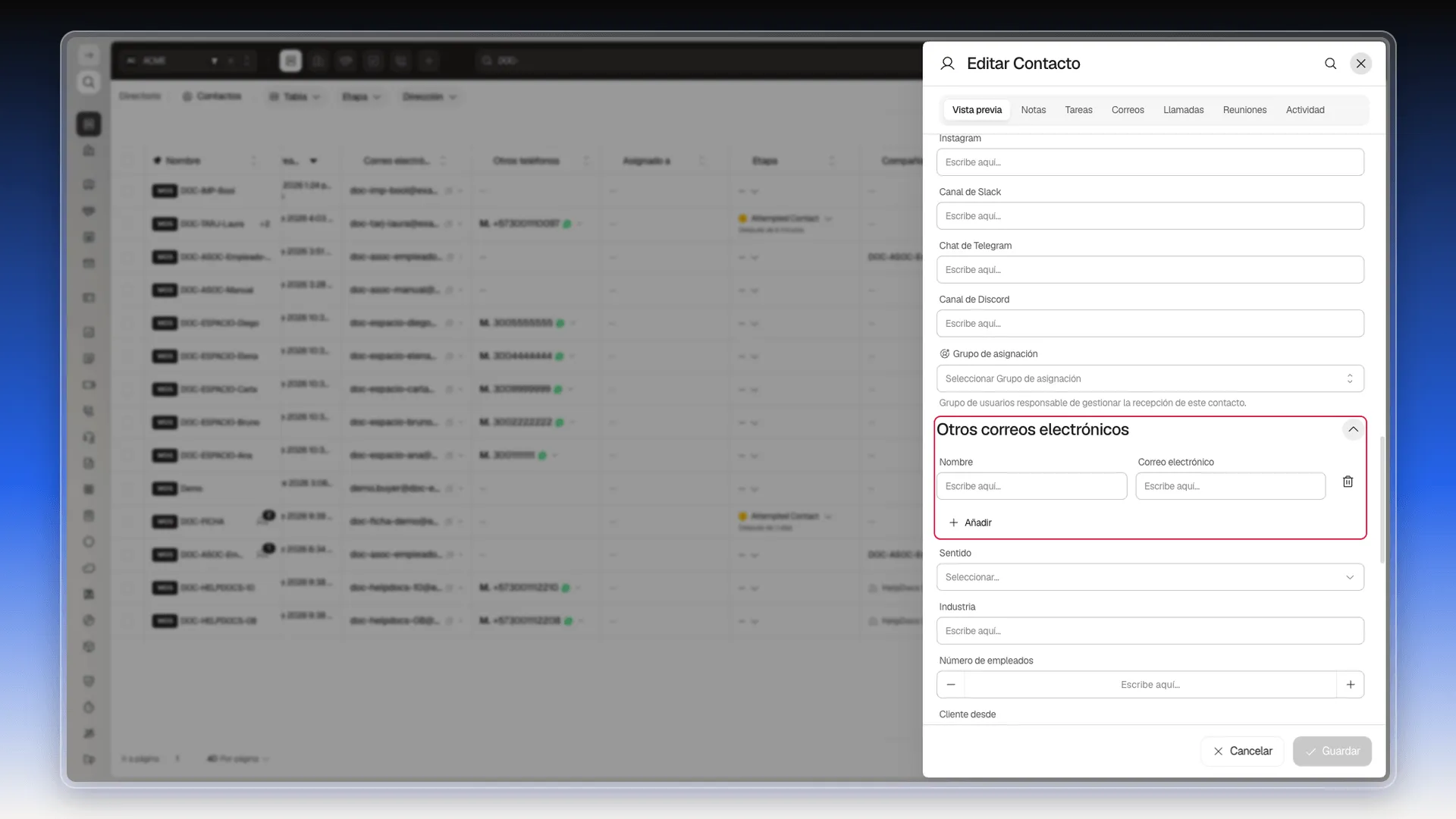The height and width of the screenshot is (819, 1456).
Task: Open the Llamadas tab
Action: coord(1183,110)
